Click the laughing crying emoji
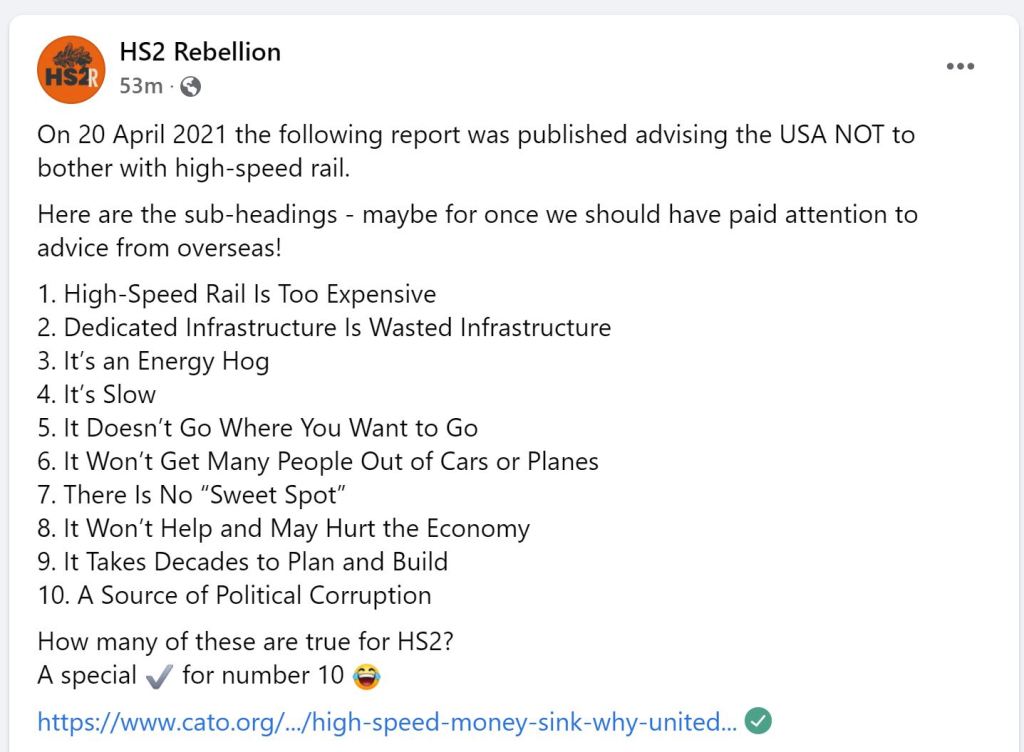Screen dimensions: 1024x752 (x=367, y=676)
